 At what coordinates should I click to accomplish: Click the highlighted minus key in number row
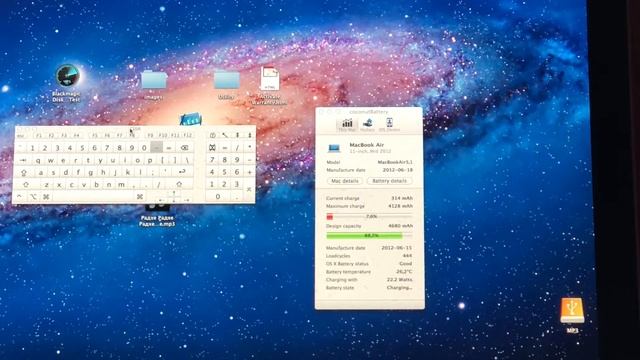pos(156,148)
